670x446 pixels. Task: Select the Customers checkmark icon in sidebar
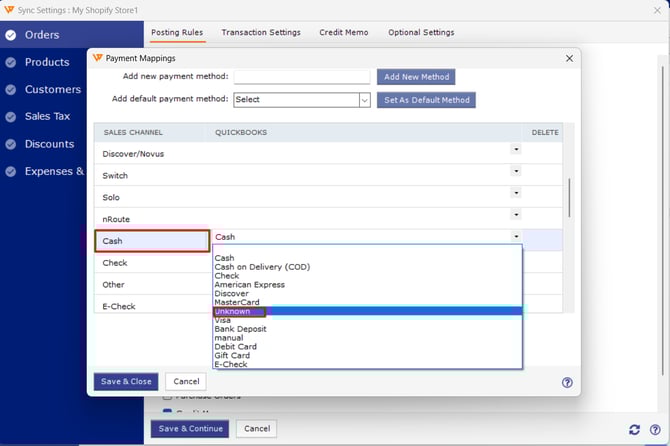[11, 90]
